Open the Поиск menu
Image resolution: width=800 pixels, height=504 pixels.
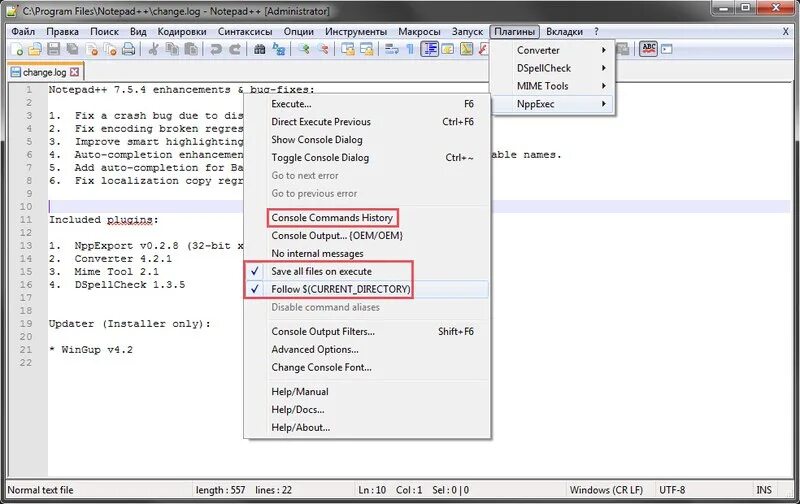point(105,32)
